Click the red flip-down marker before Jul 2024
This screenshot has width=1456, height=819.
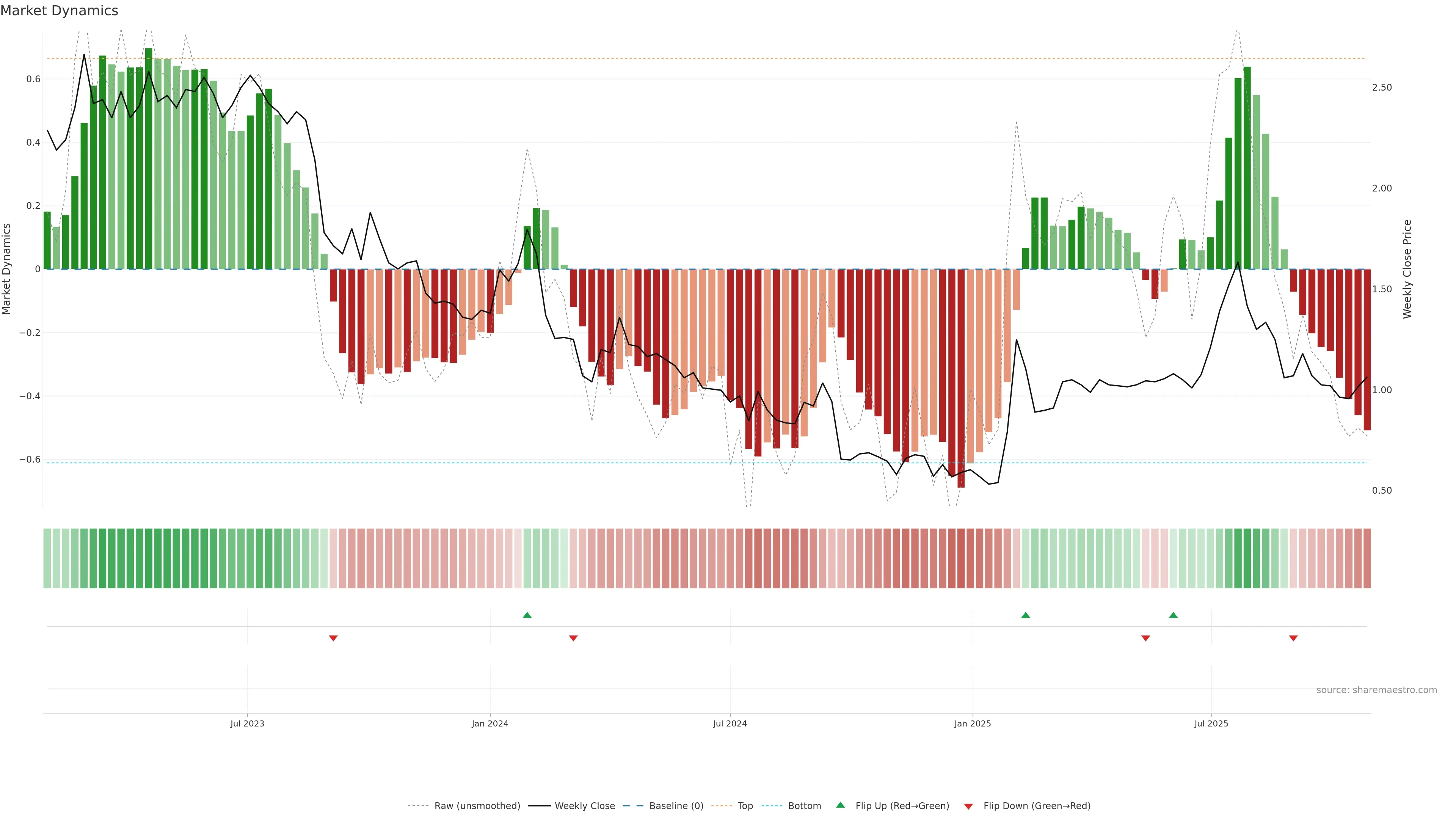(x=573, y=638)
